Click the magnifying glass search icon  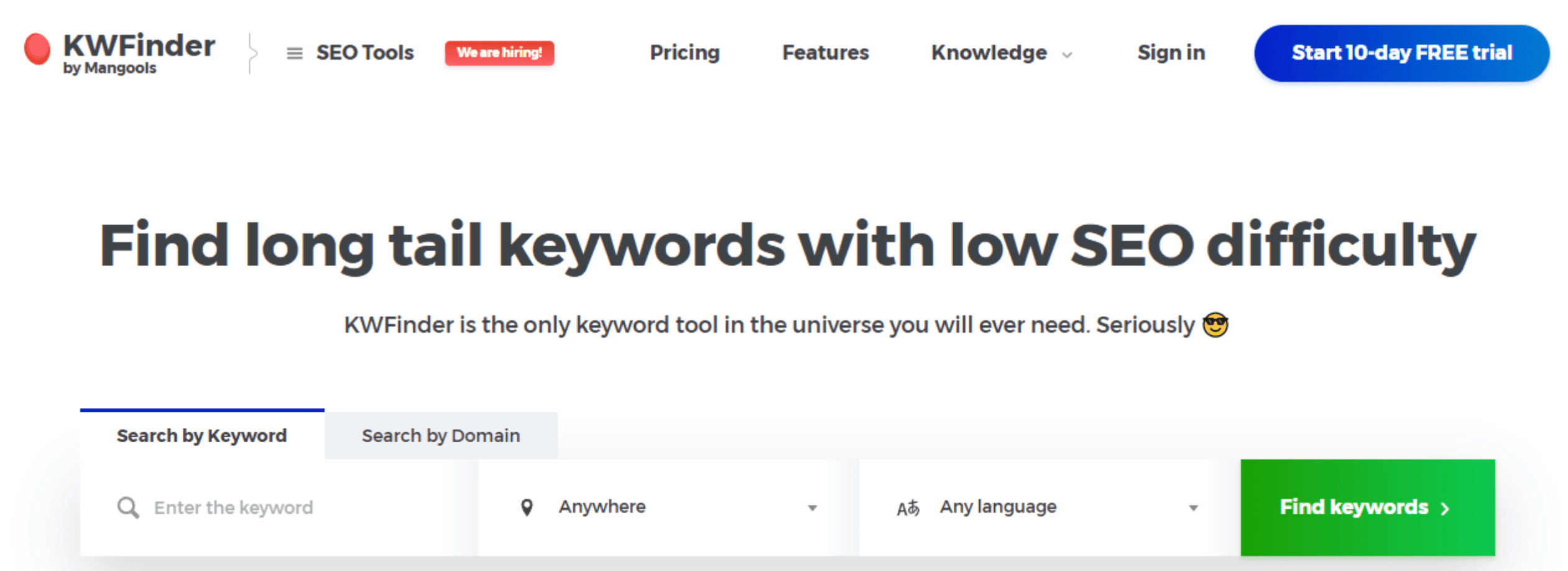click(x=128, y=508)
